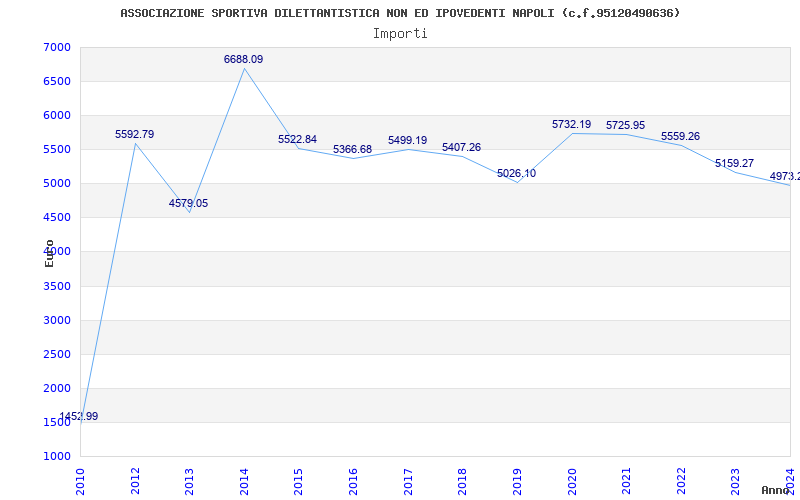Click the data label 5366.68
The height and width of the screenshot is (500, 800).
click(x=352, y=149)
